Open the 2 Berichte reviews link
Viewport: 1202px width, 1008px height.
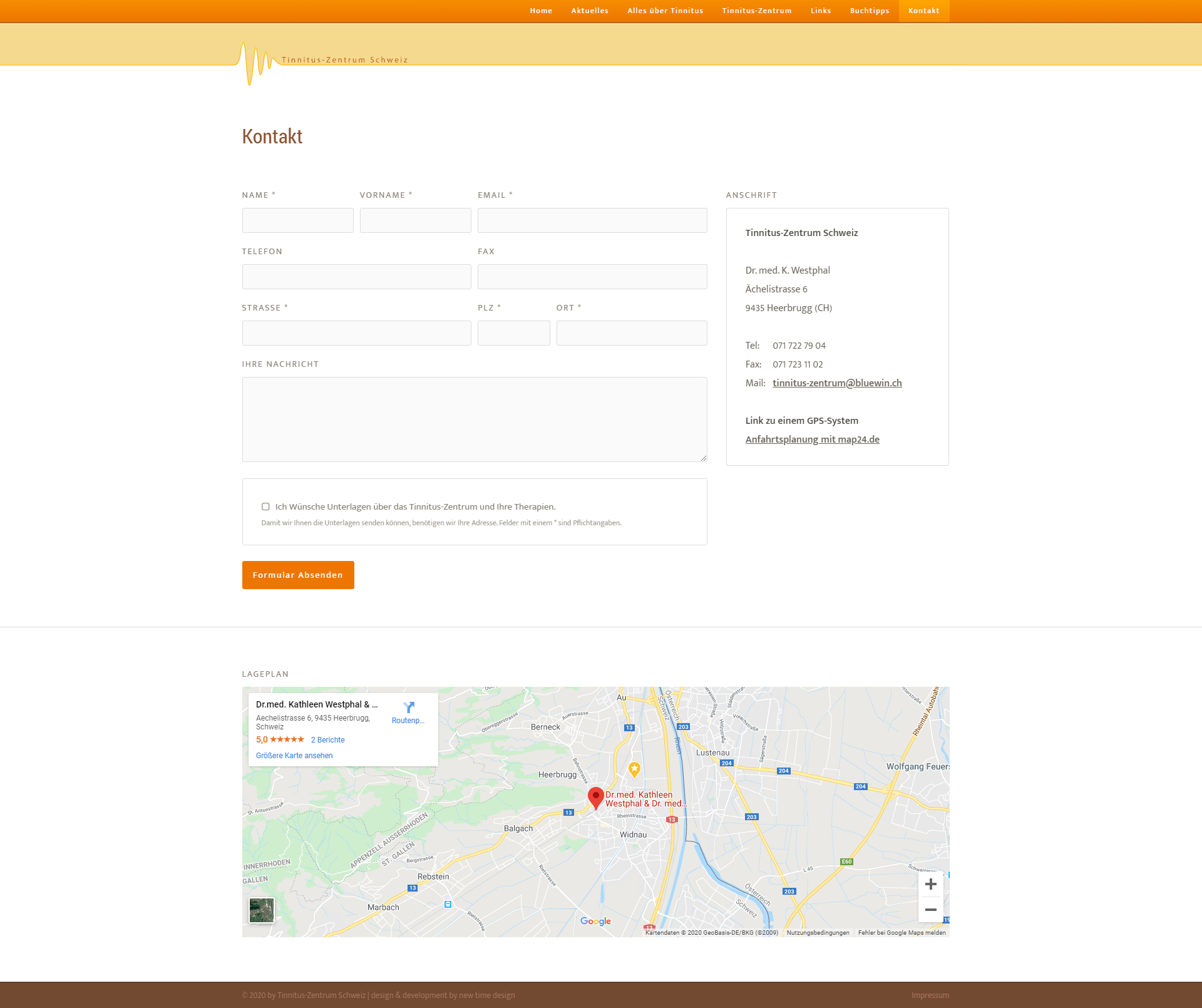(327, 740)
